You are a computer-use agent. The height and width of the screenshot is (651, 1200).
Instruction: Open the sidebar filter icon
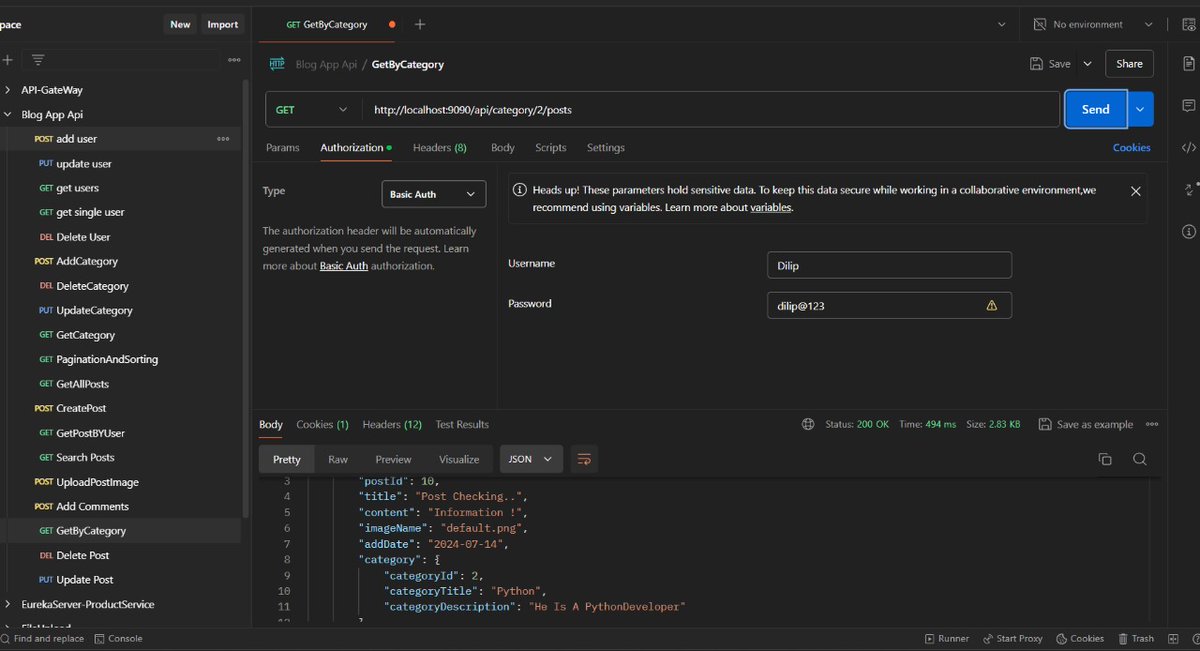[38, 60]
